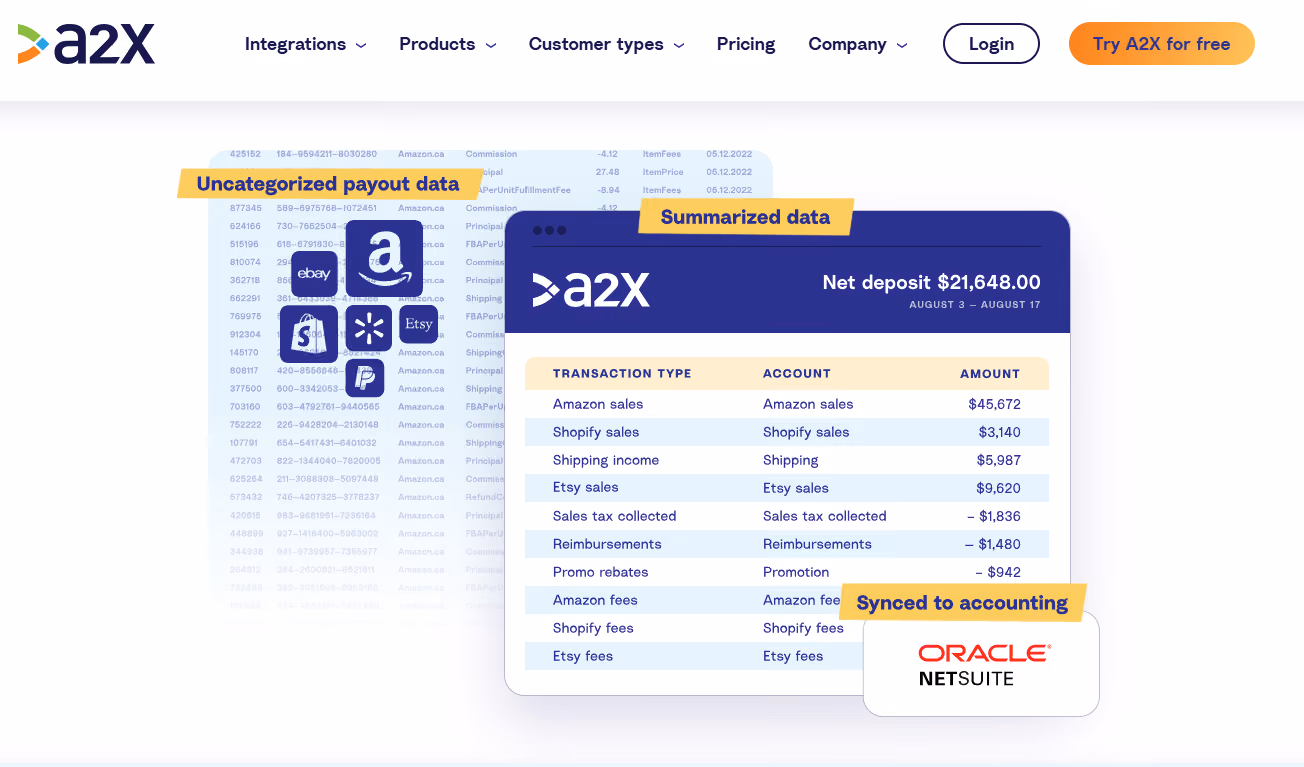Viewport: 1304px width, 767px height.
Task: Click the – $1,480 amount value
Action: click(993, 544)
